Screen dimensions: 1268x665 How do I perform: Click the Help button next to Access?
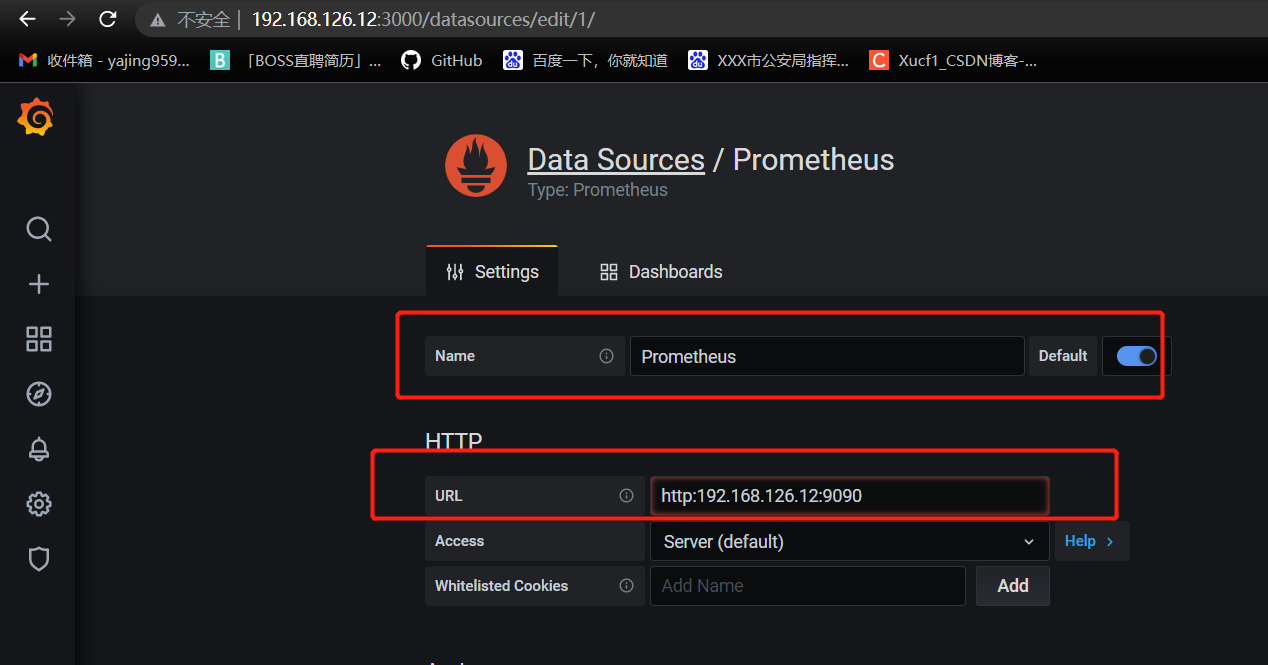click(x=1092, y=541)
